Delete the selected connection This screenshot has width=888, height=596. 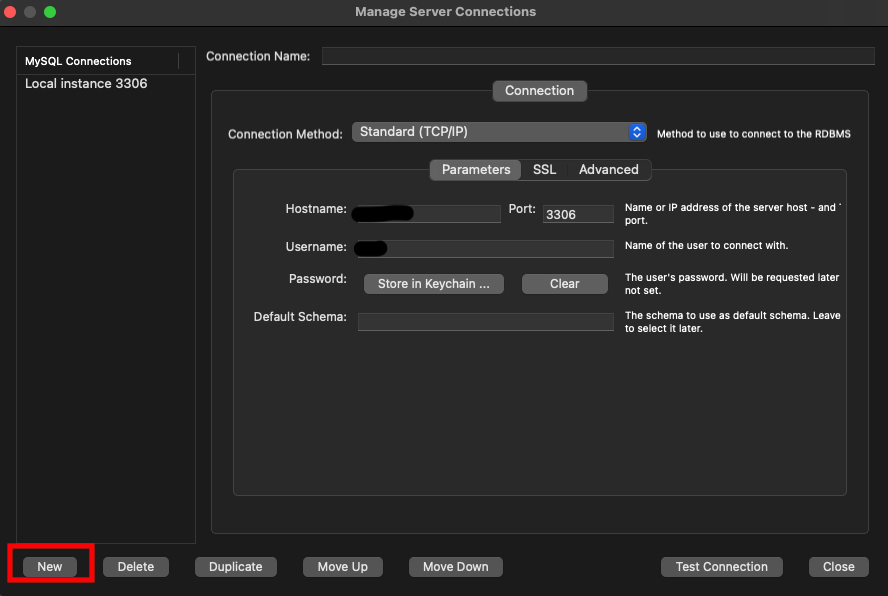136,567
